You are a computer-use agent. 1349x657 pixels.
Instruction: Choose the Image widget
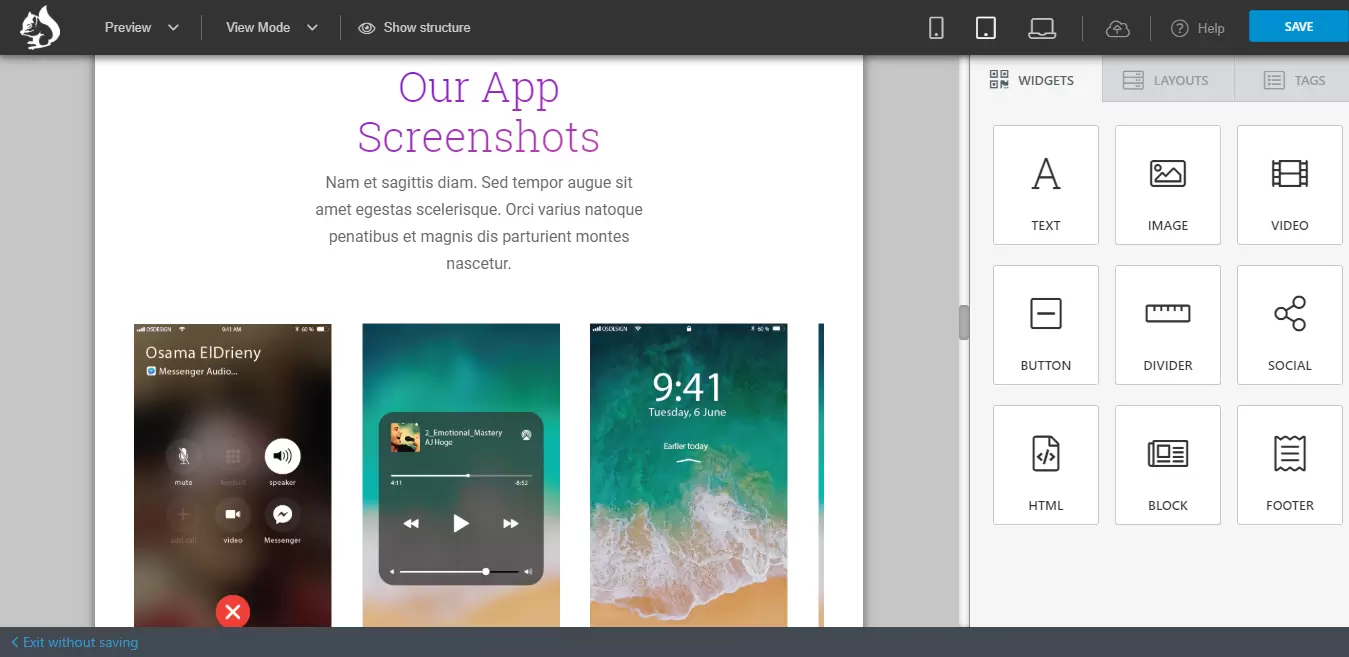point(1167,185)
